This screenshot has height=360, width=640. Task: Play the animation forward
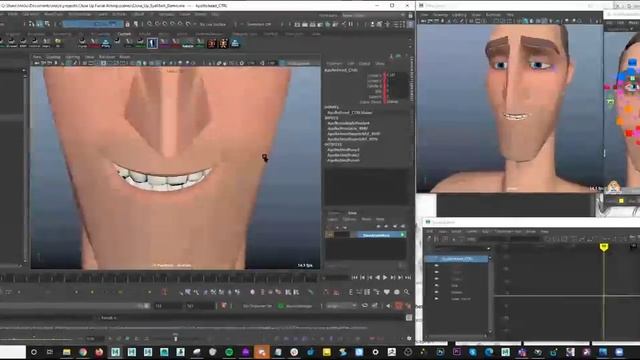pyautogui.click(x=385, y=278)
